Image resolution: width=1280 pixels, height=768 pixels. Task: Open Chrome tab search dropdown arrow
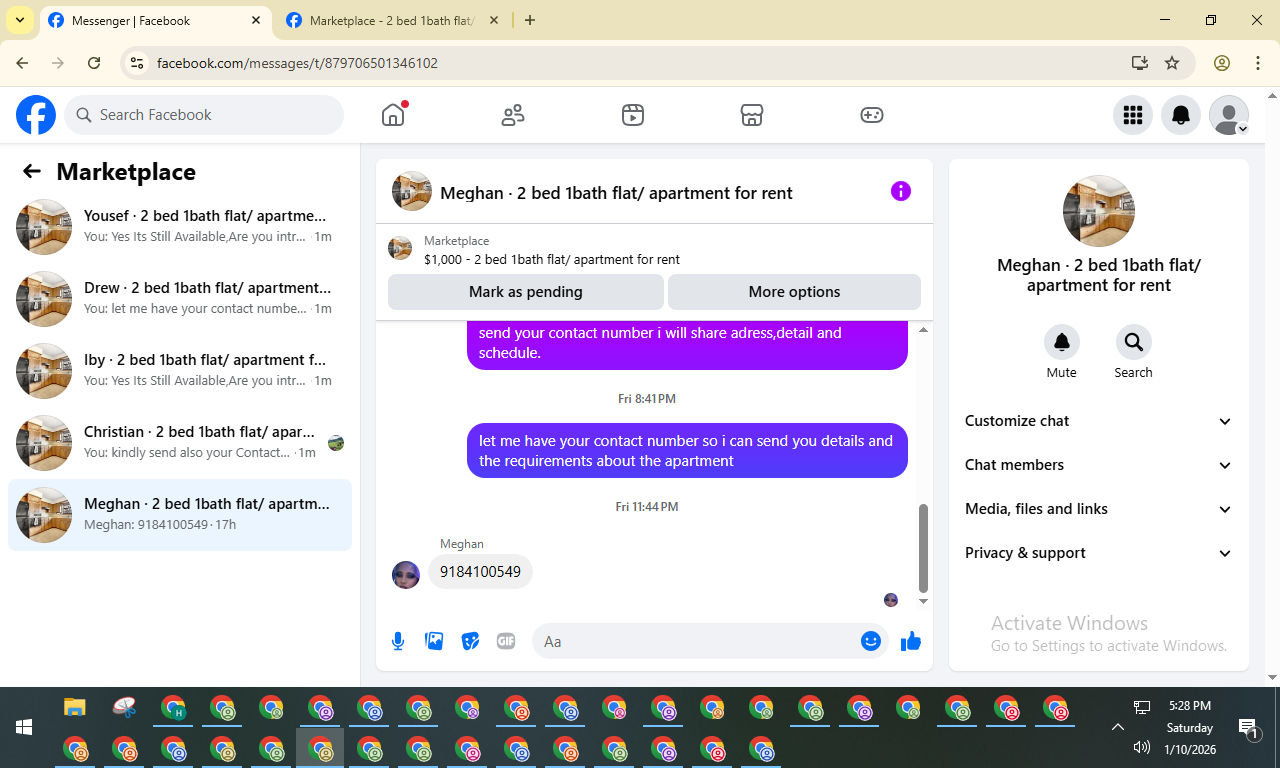(x=20, y=20)
